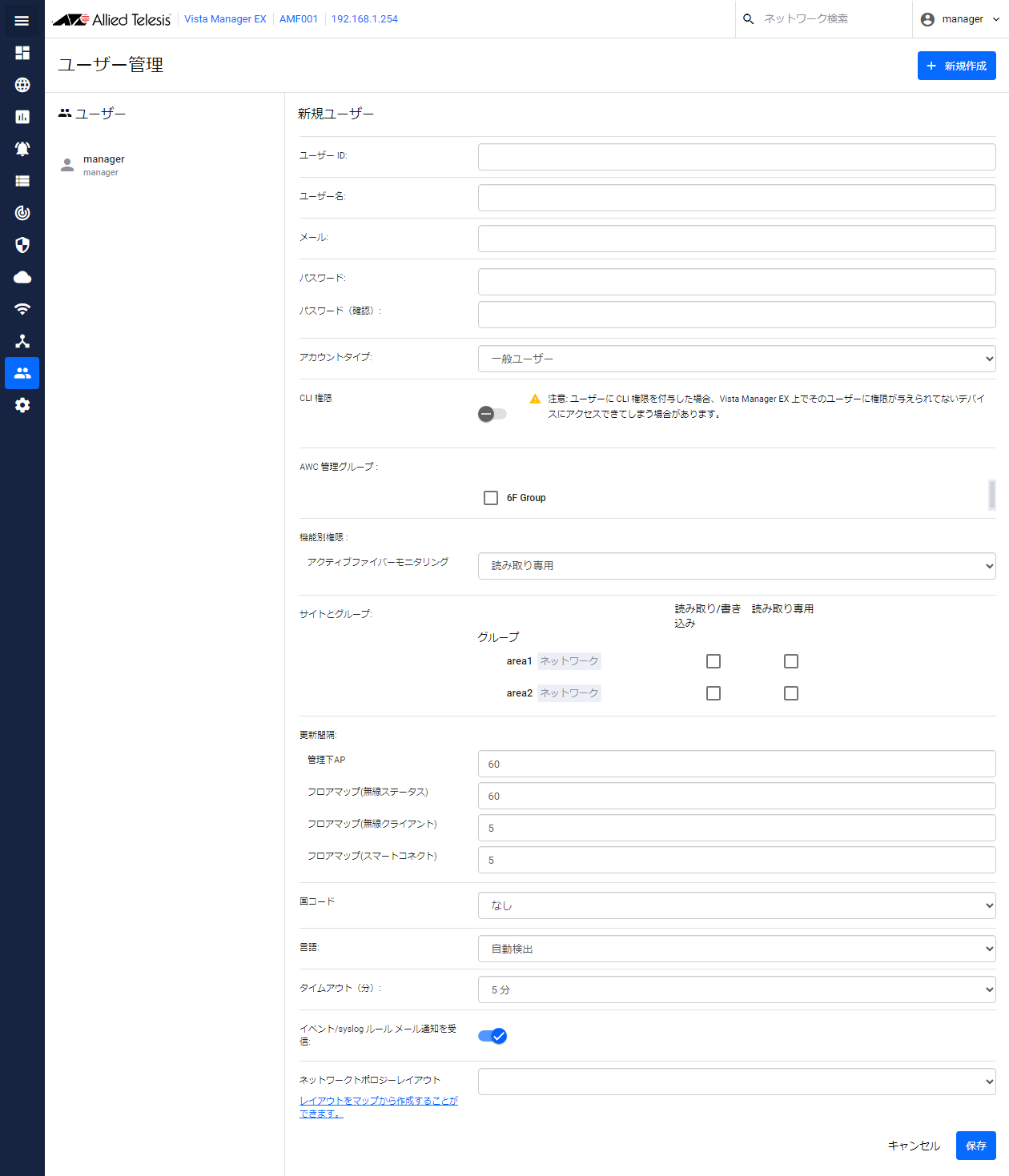Click the managed AP interval field

tap(737, 764)
